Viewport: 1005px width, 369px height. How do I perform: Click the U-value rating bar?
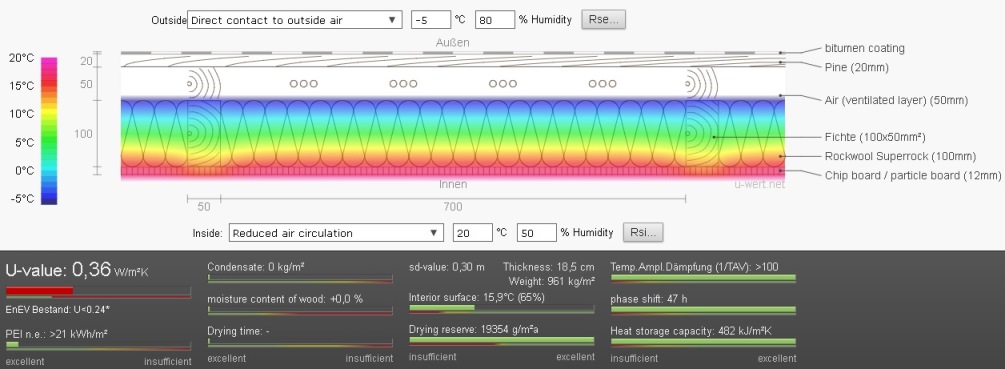click(98, 292)
